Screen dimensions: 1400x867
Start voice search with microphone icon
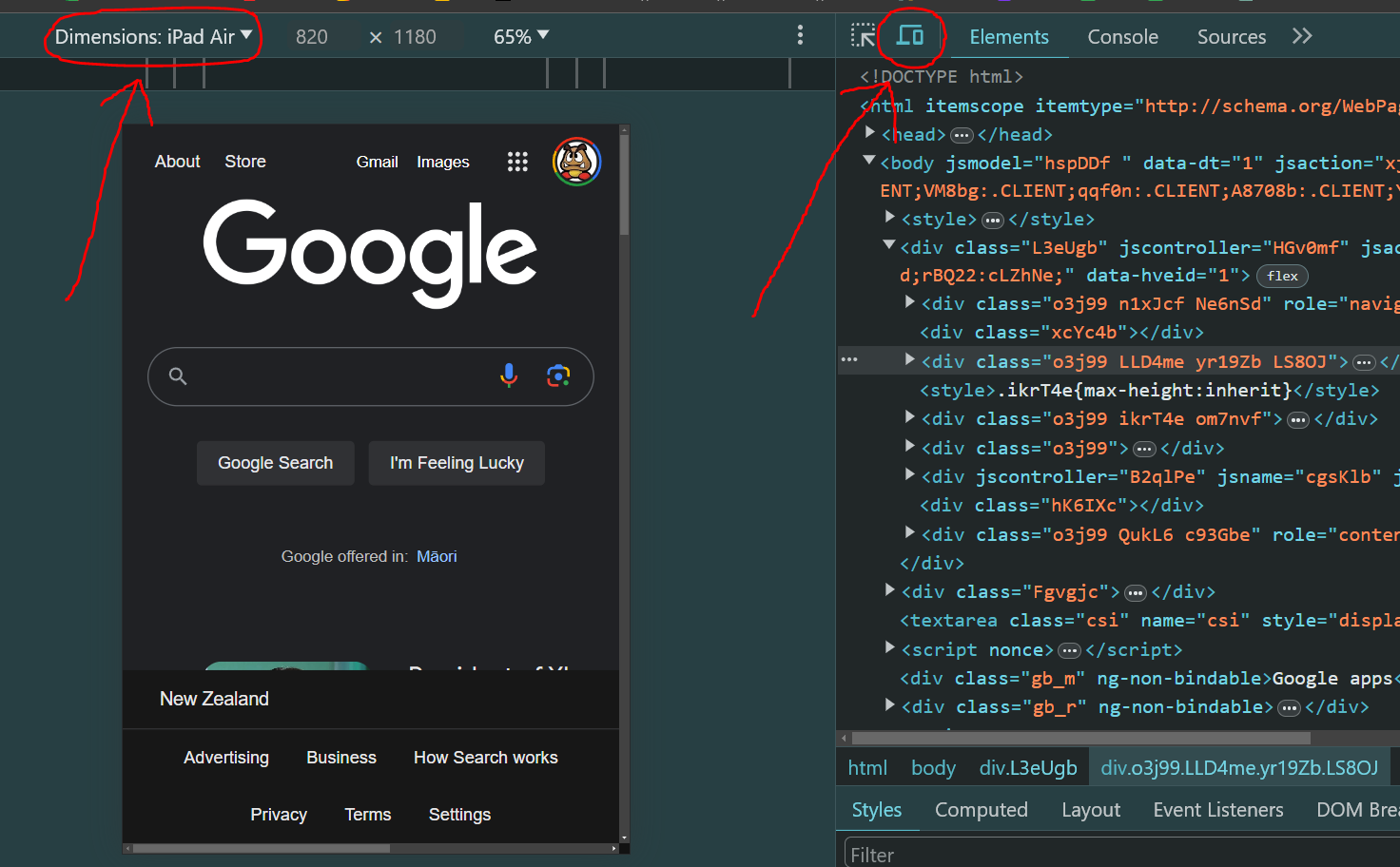point(509,376)
